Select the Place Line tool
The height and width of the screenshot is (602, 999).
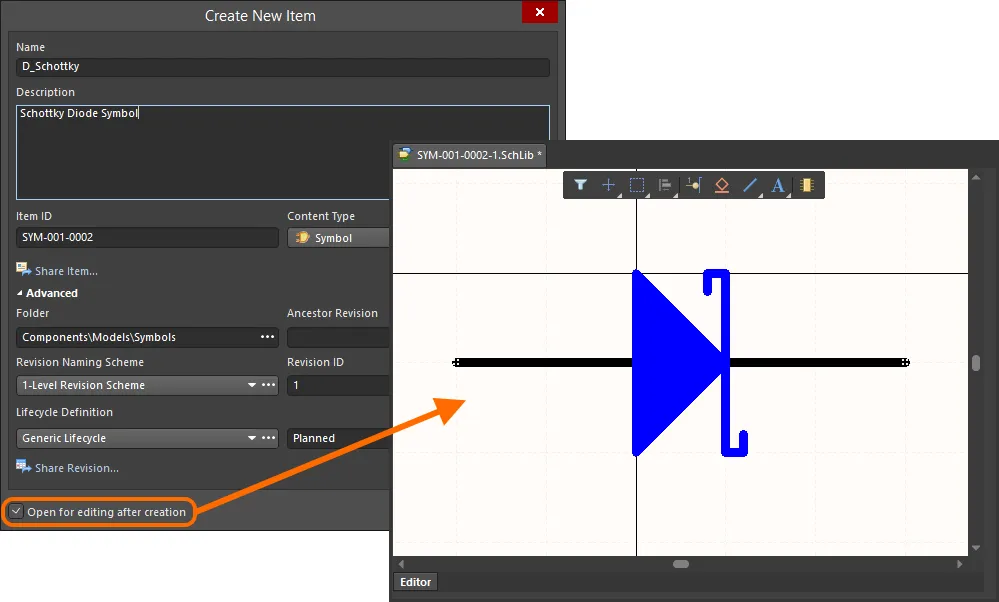pos(750,185)
